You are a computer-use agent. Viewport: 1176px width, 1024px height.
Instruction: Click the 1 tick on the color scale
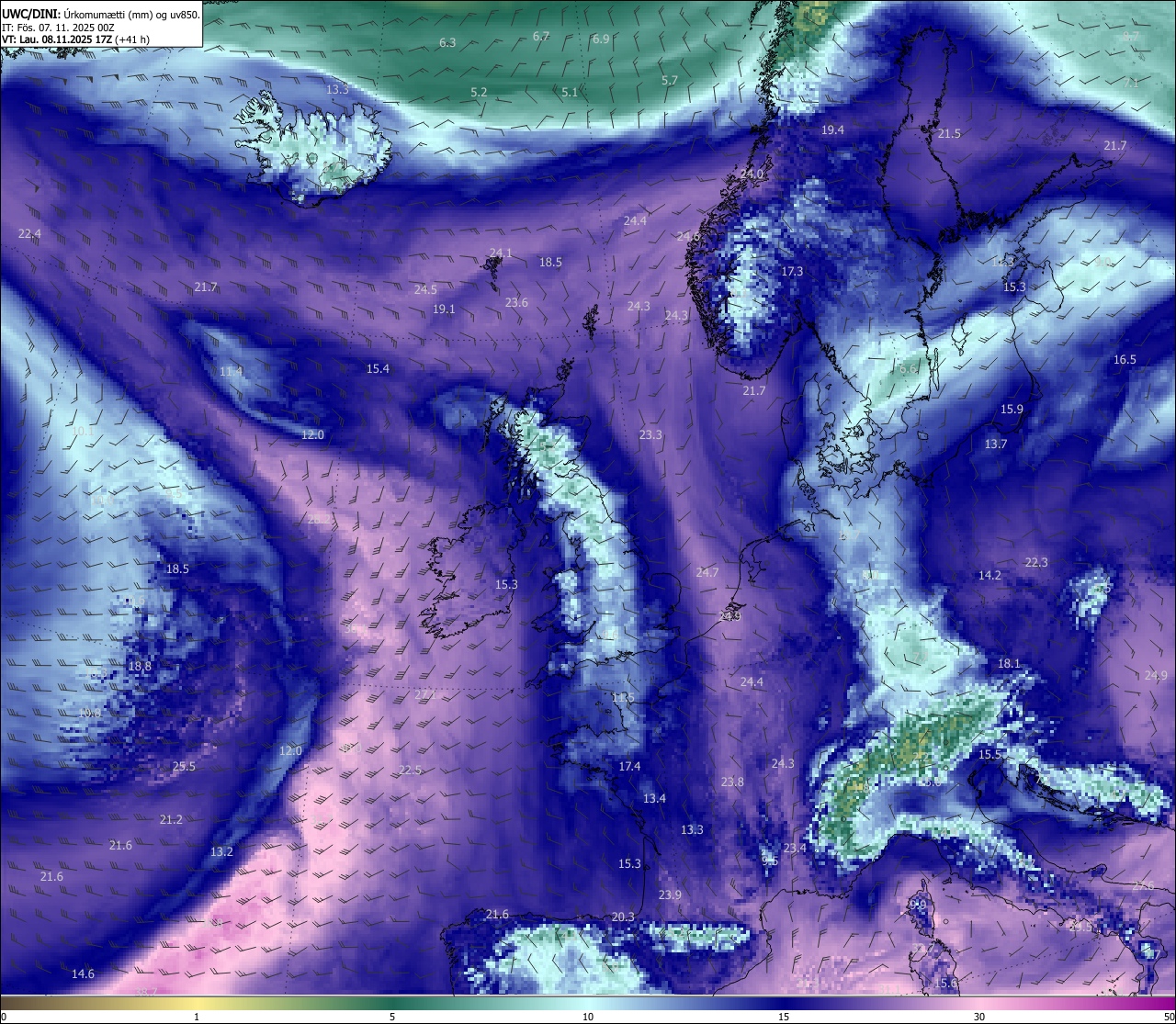tap(197, 1017)
